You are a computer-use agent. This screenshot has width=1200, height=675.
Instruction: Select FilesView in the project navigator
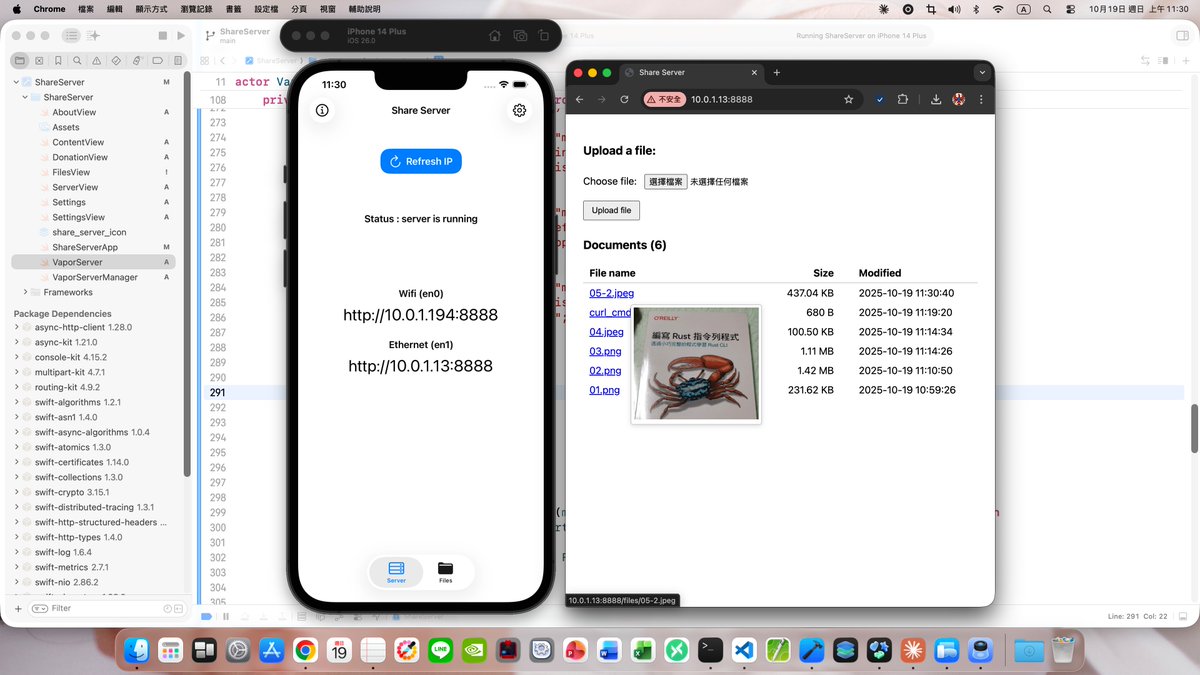[71, 172]
